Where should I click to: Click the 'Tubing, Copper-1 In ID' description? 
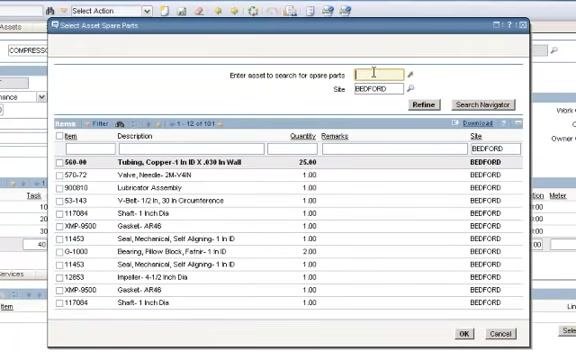click(x=179, y=162)
